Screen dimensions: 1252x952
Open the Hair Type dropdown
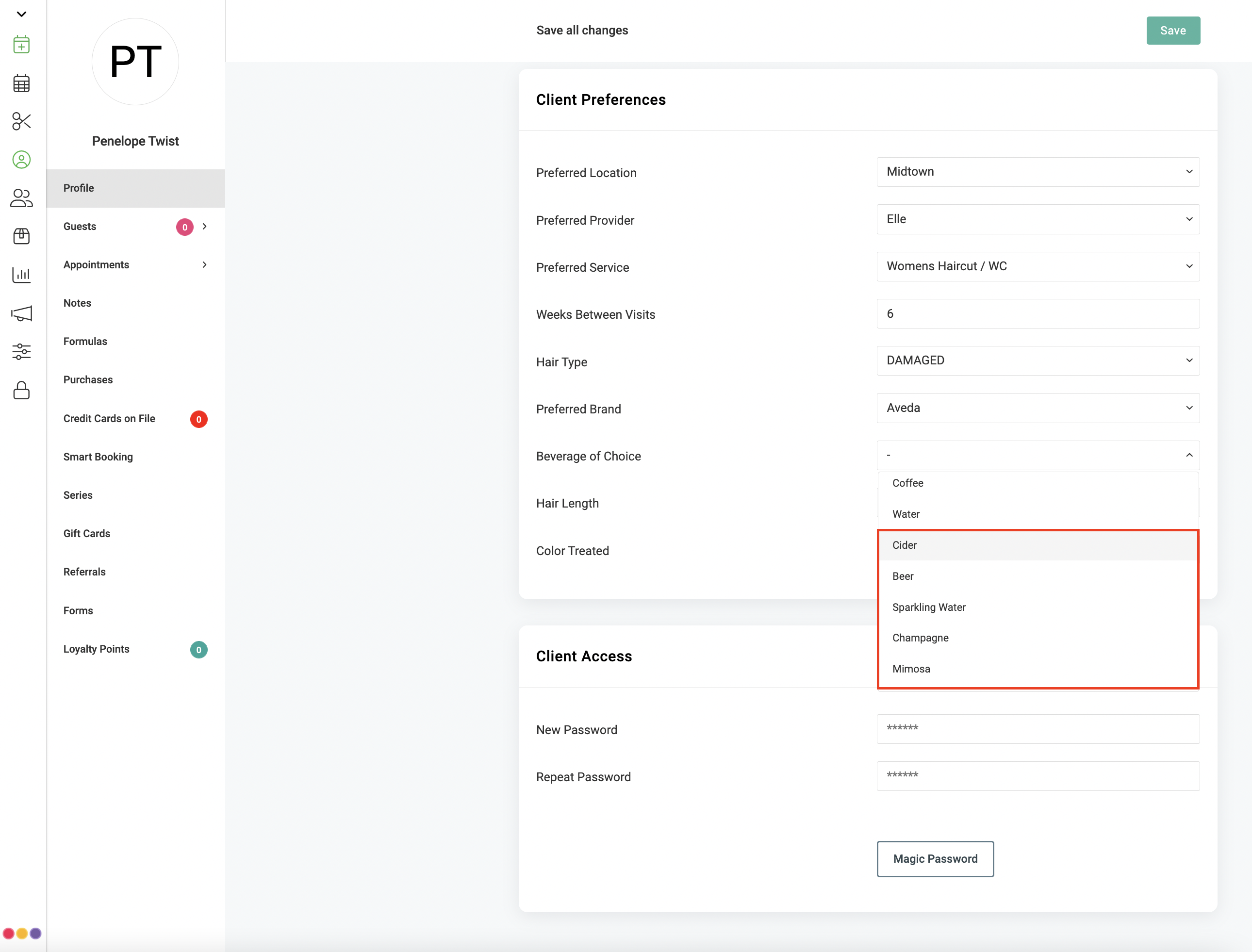pyautogui.click(x=1038, y=361)
